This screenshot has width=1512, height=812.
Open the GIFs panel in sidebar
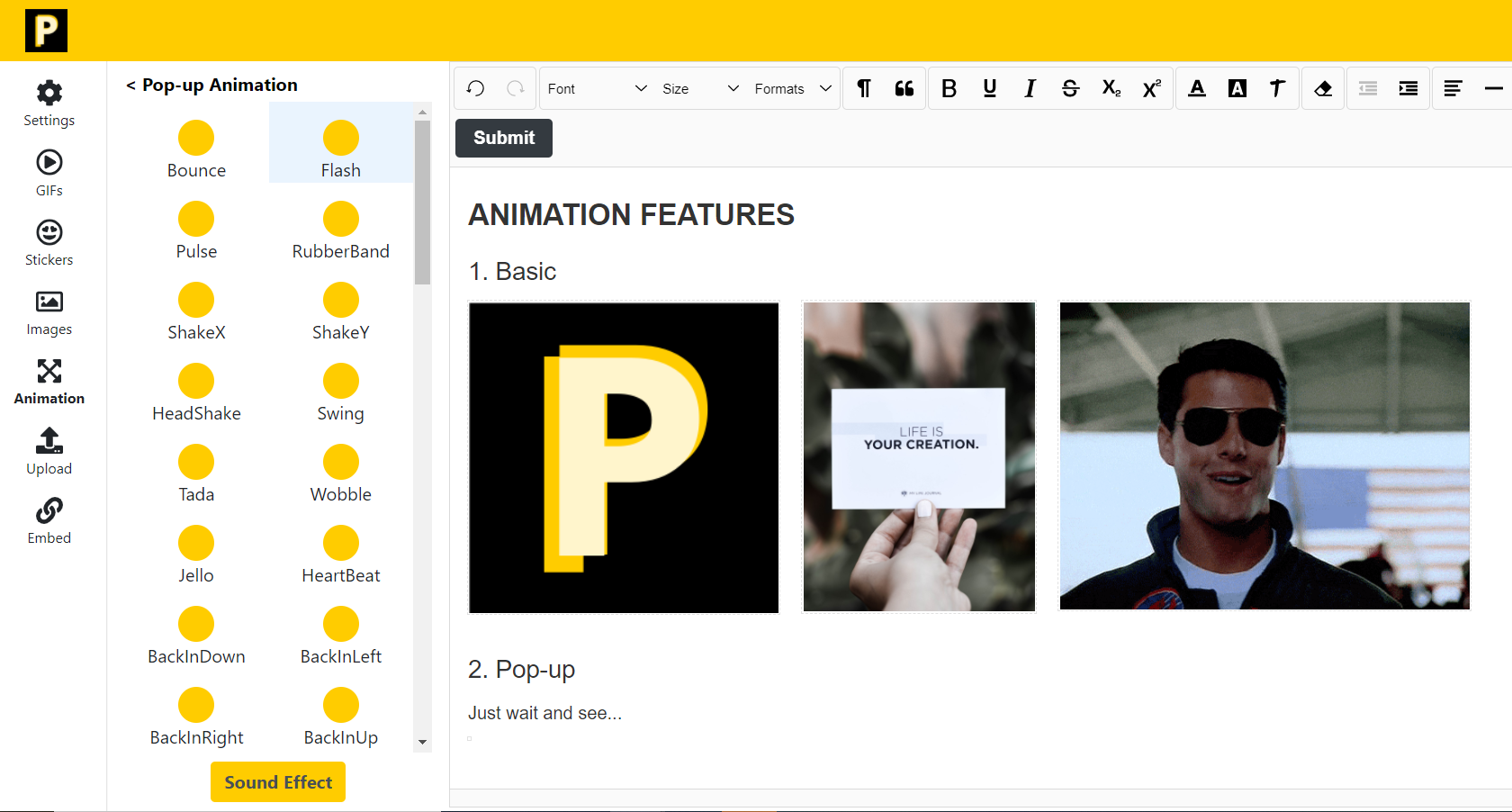49,173
